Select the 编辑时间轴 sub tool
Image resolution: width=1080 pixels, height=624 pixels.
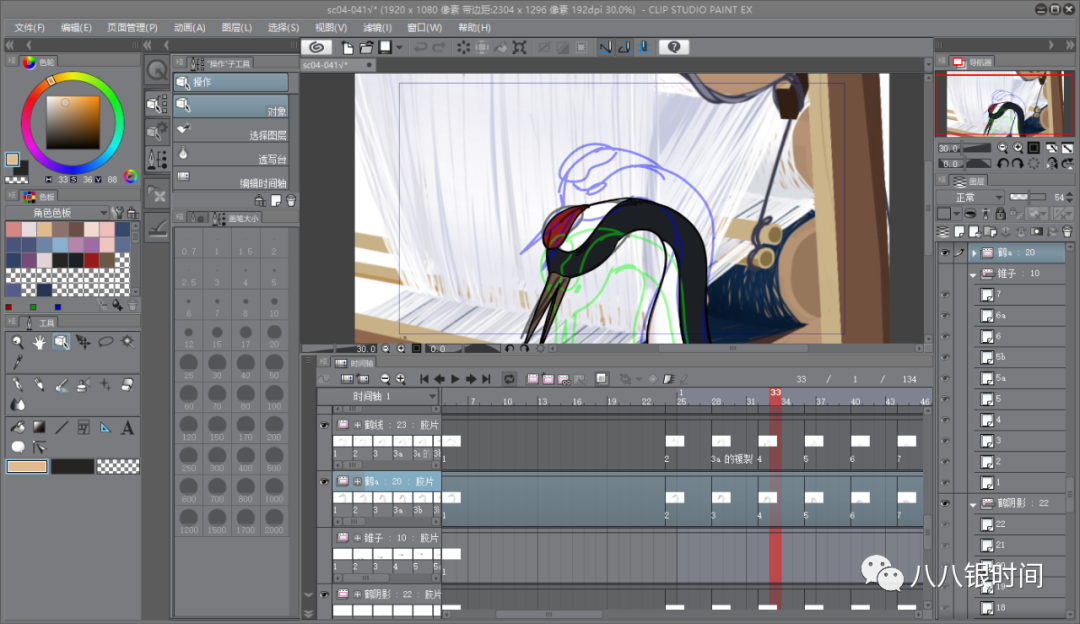click(x=231, y=178)
